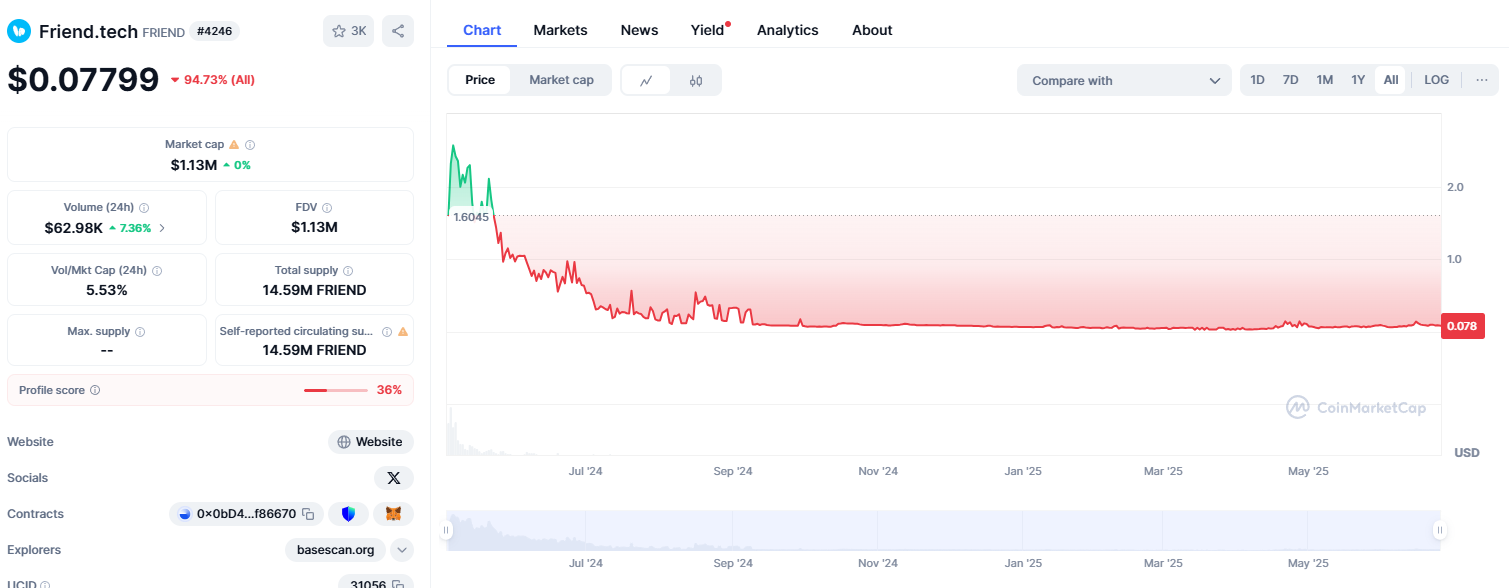Show FDV info tooltip icon

(x=327, y=208)
